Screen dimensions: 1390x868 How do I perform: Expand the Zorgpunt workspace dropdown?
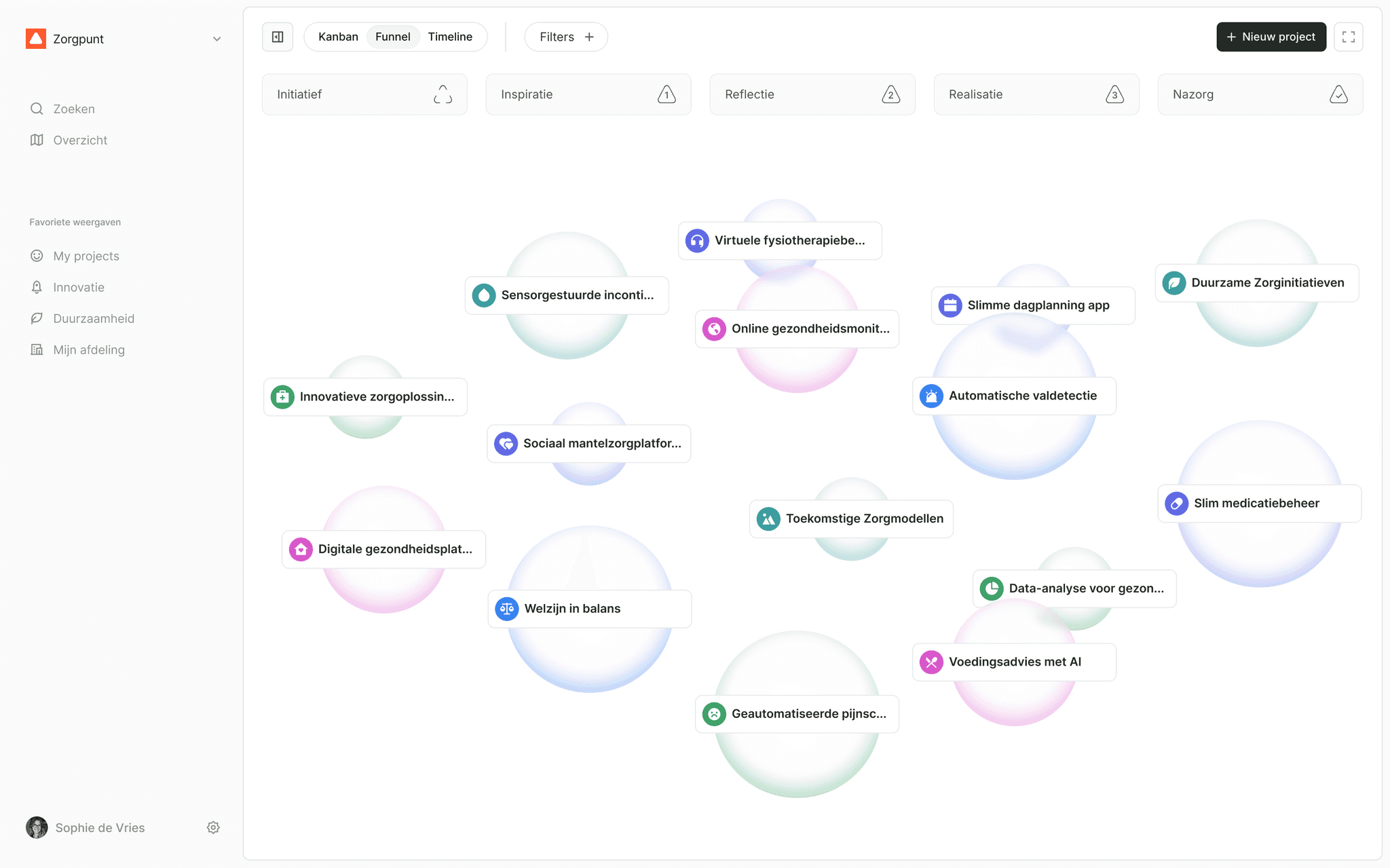217,39
